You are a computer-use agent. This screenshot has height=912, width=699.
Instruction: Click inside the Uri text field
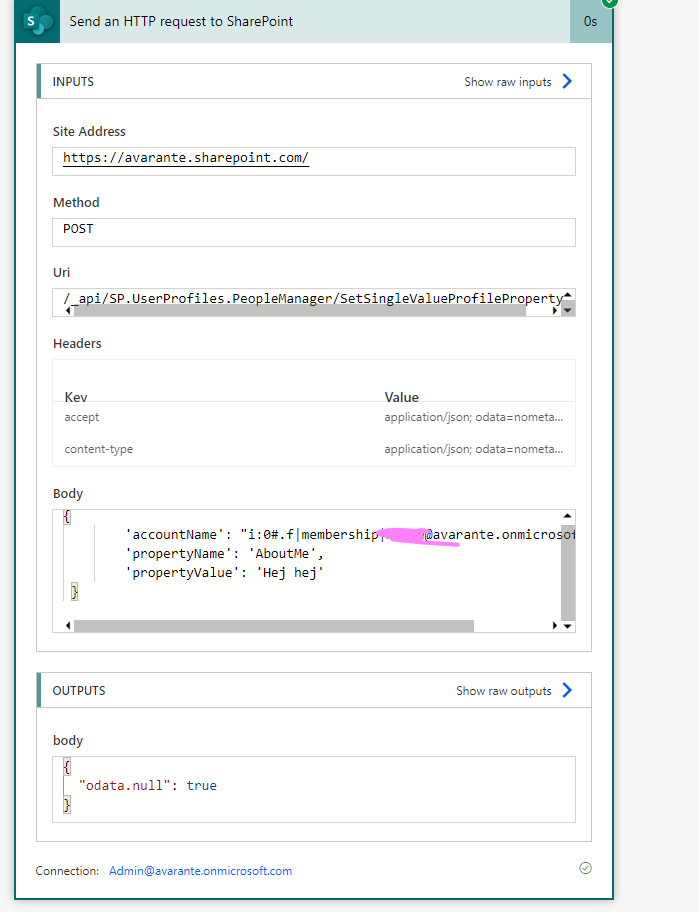[300, 297]
